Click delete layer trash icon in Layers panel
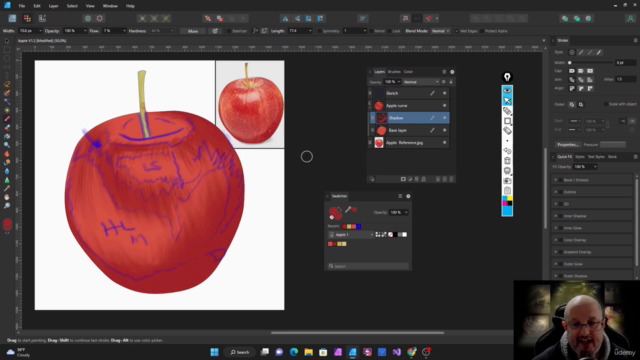Viewport: 640px width, 360px height. [451, 179]
